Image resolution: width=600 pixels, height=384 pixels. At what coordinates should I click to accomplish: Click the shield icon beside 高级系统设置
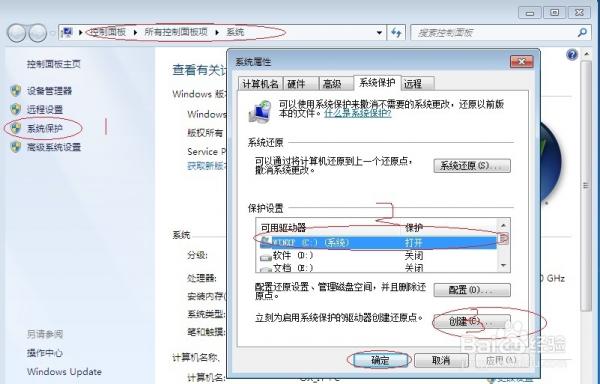pos(16,147)
